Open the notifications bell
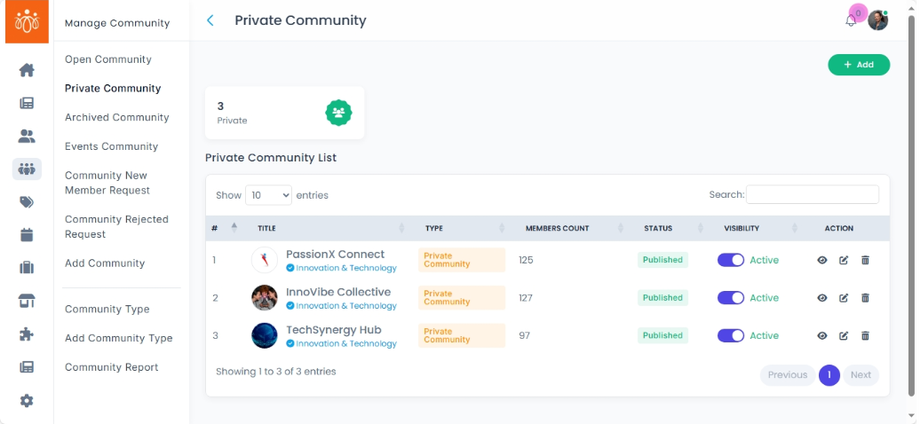The width and height of the screenshot is (920, 424). [851, 21]
